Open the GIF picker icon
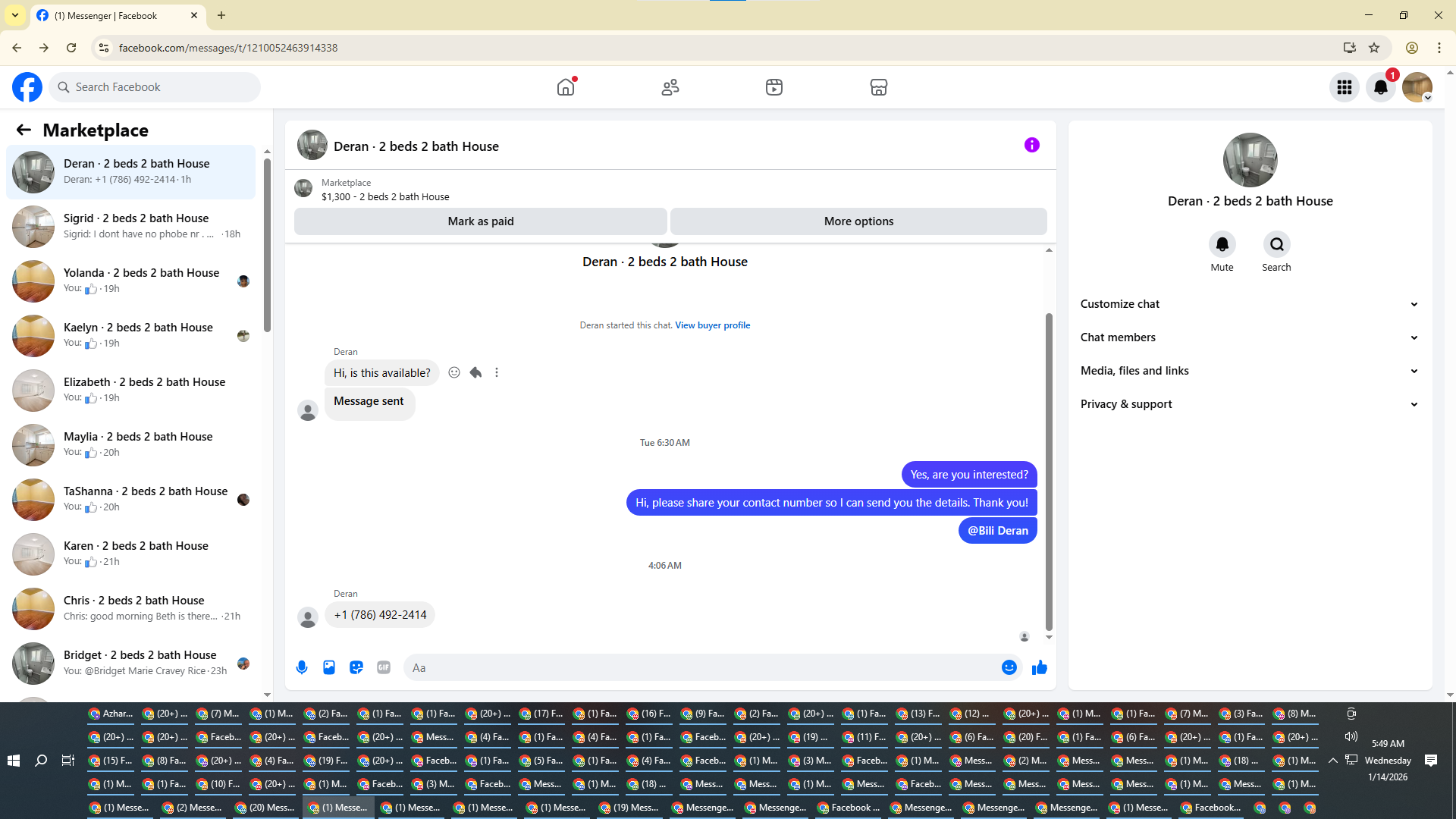The width and height of the screenshot is (1456, 819). point(384,667)
